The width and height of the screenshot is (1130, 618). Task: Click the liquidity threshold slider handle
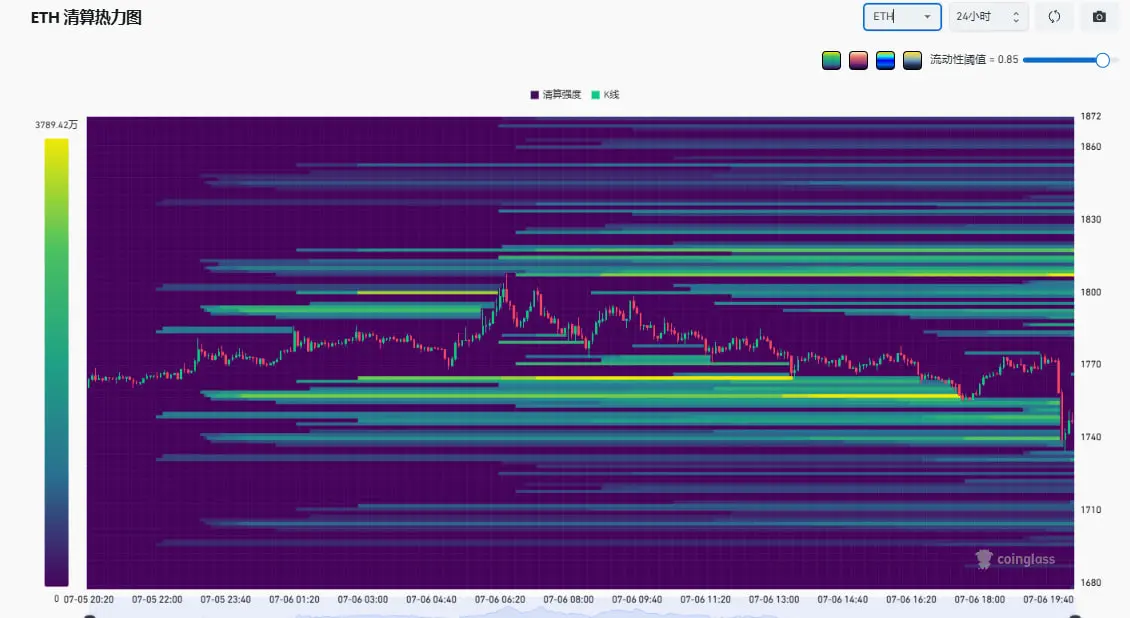click(x=1103, y=61)
